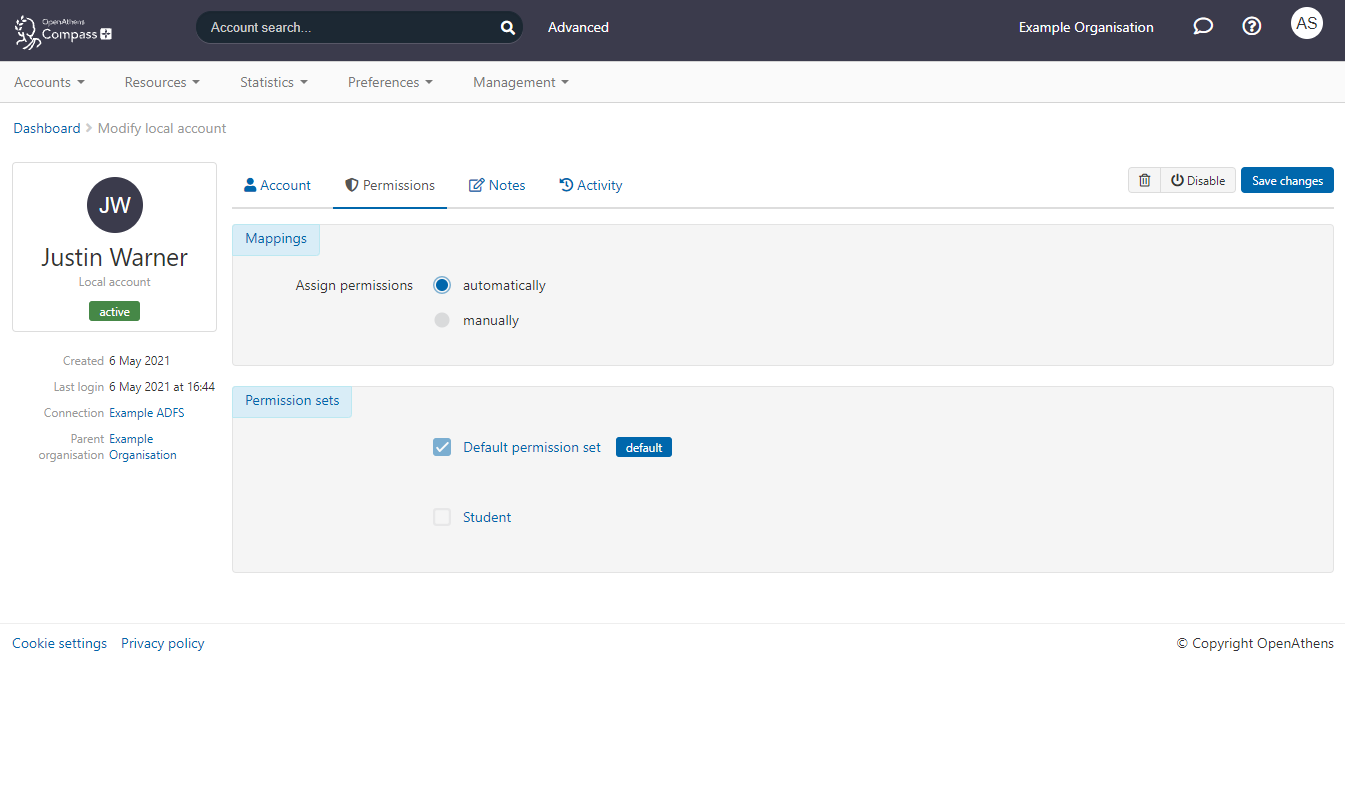Image resolution: width=1345 pixels, height=807 pixels.
Task: Open the Resources dropdown menu
Action: tap(162, 82)
